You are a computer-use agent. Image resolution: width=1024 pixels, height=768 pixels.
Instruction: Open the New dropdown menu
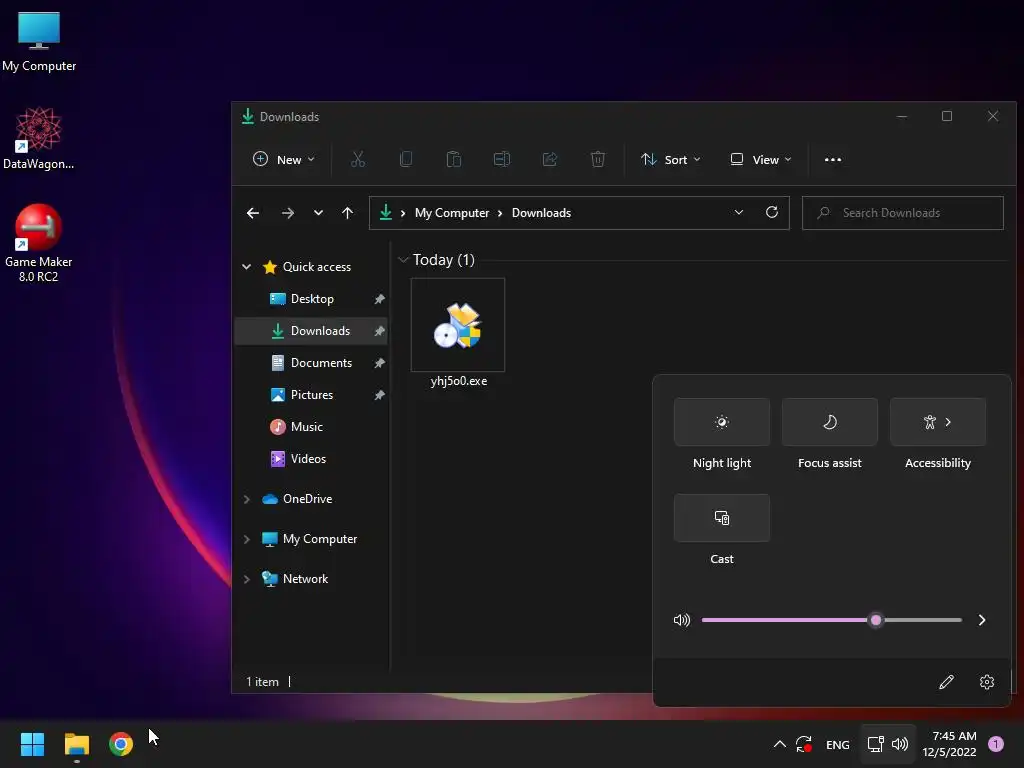[283, 159]
